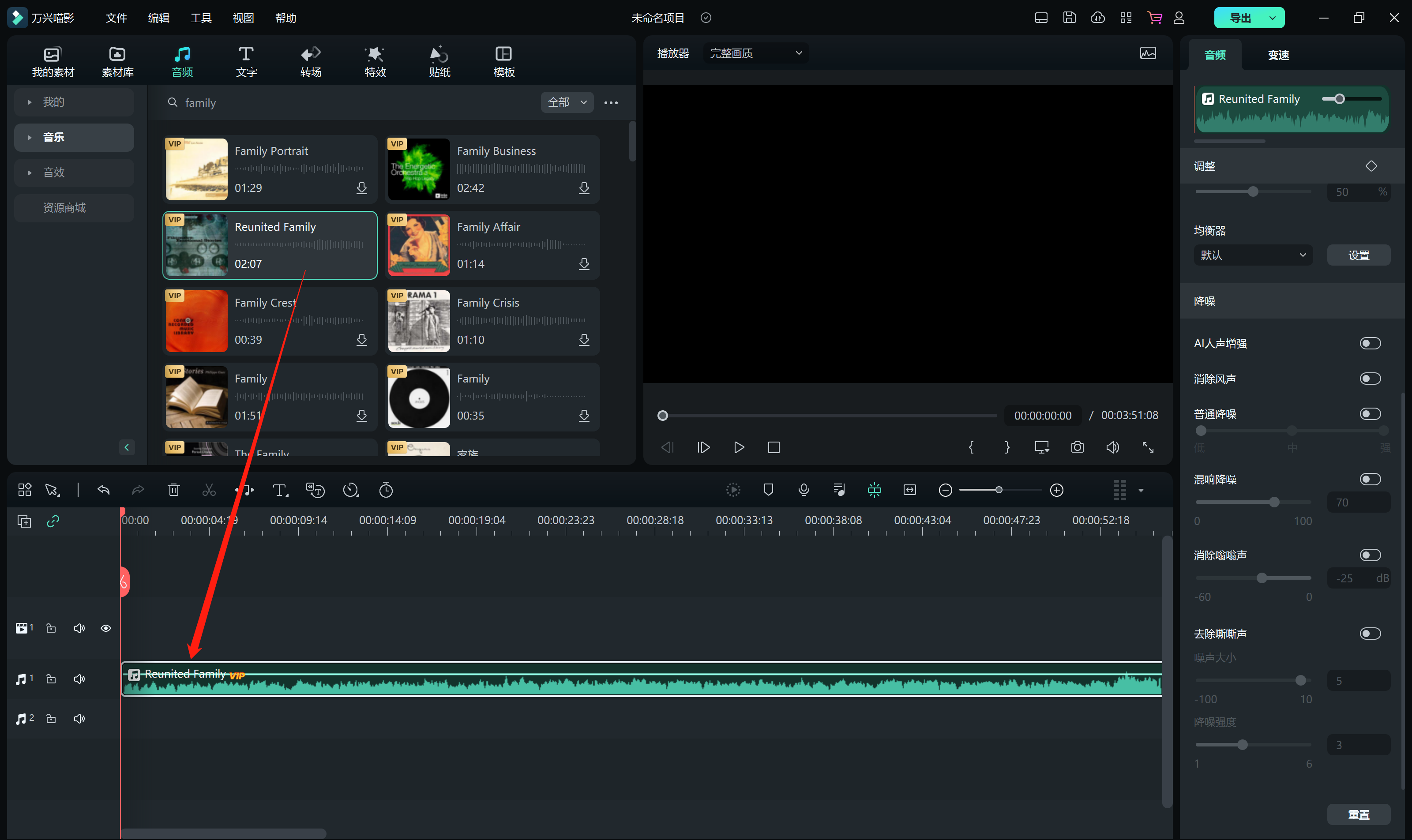The height and width of the screenshot is (840, 1412).
Task: Turn on 消除风声 wind removal switch
Action: [1370, 379]
